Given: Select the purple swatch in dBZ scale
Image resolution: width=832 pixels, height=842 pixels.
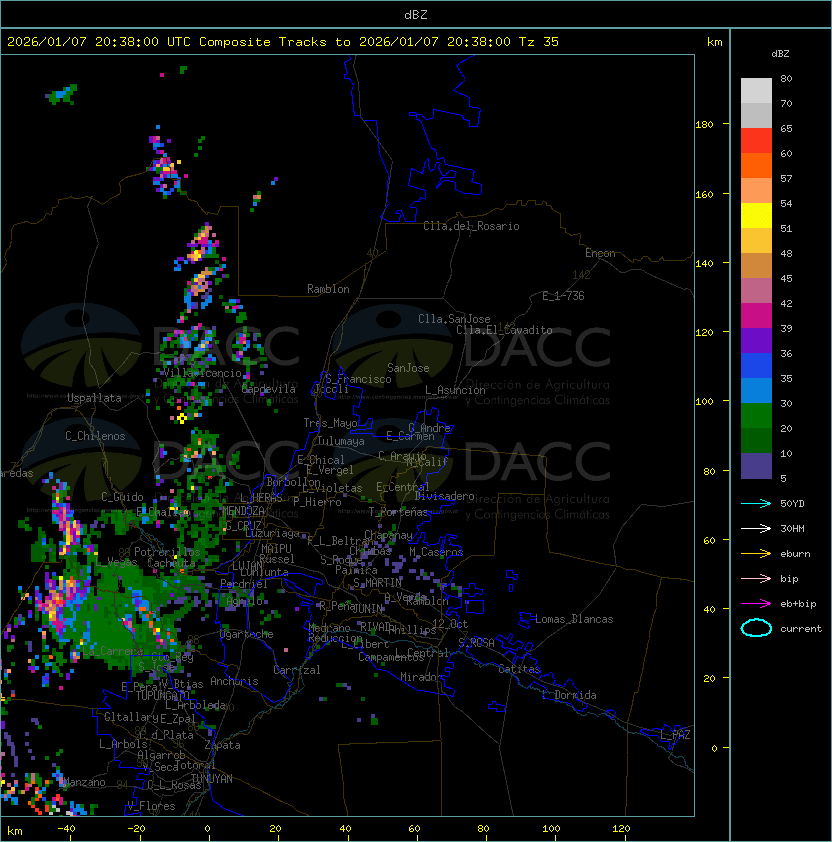Looking at the screenshot, I should [756, 341].
